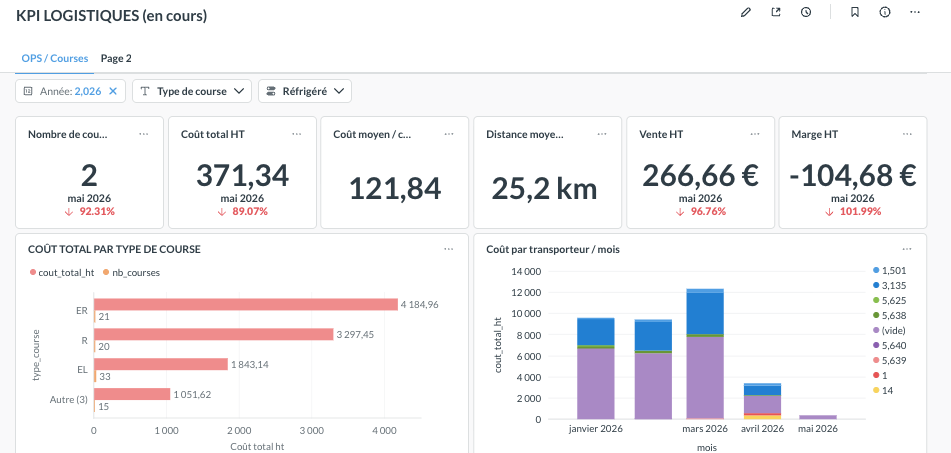Image resolution: width=951 pixels, height=453 pixels.
Task: Show dashboard info icon
Action: pos(885,12)
